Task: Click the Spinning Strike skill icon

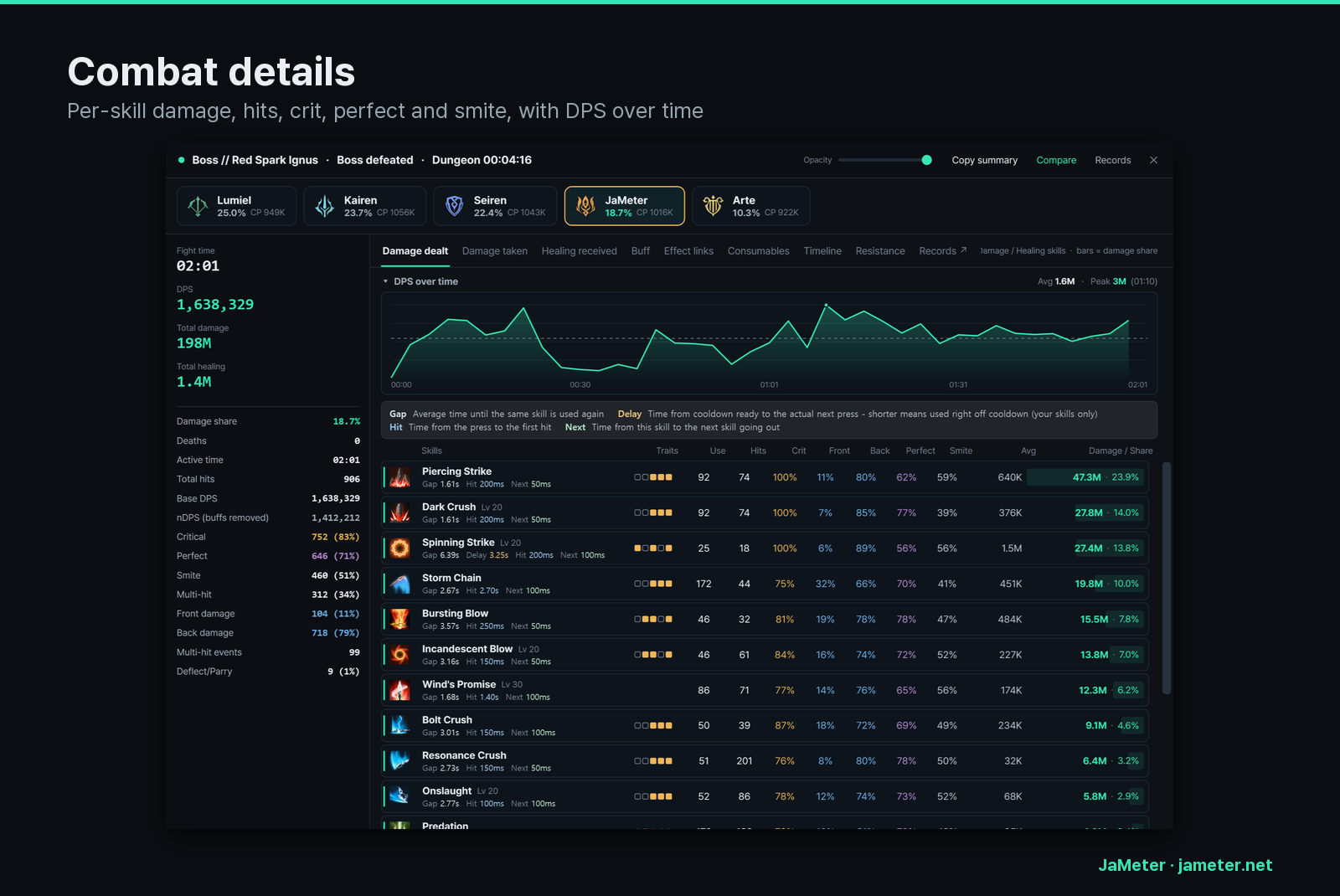Action: pyautogui.click(x=400, y=548)
